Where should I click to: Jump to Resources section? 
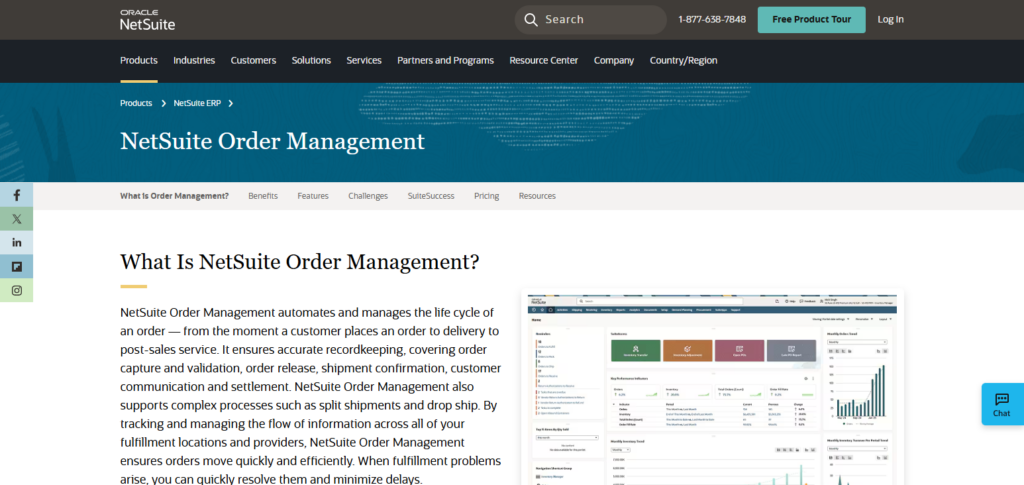tap(537, 196)
